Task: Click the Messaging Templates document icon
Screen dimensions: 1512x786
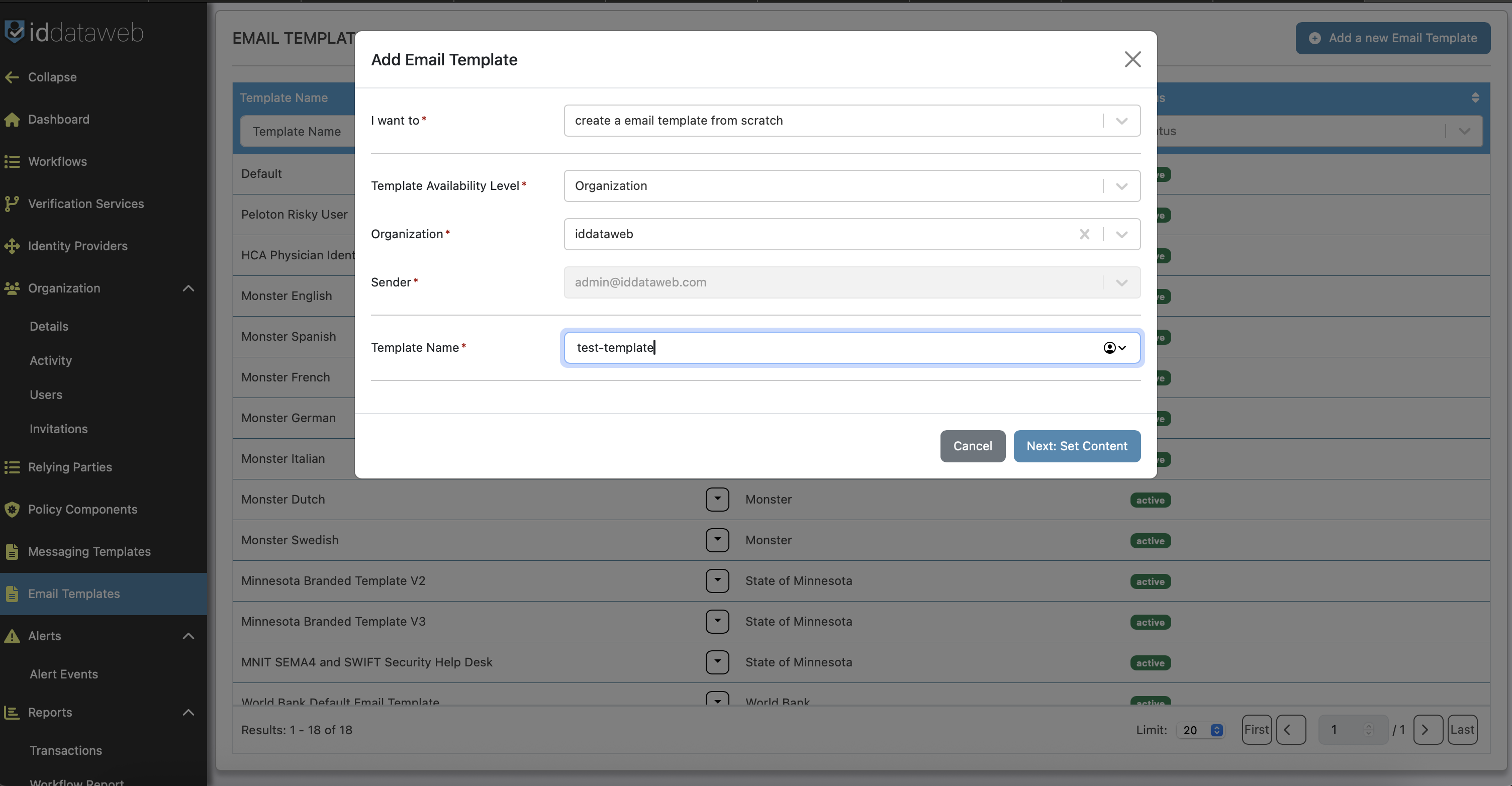Action: tap(12, 552)
